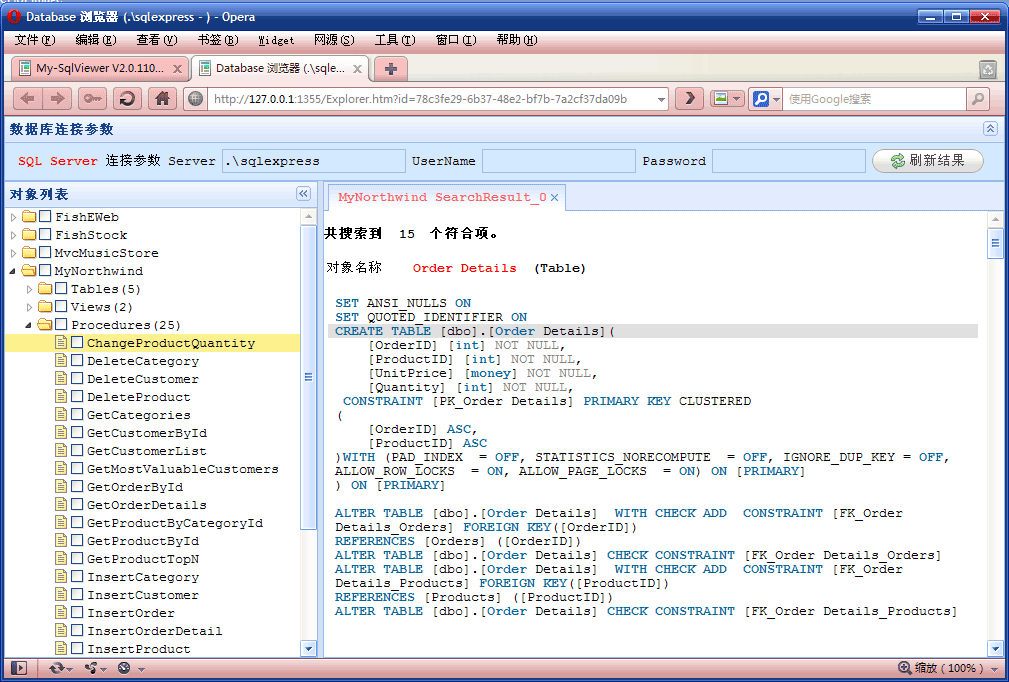This screenshot has width=1009, height=682.
Task: Click the magnifier search submit icon
Action: point(978,99)
